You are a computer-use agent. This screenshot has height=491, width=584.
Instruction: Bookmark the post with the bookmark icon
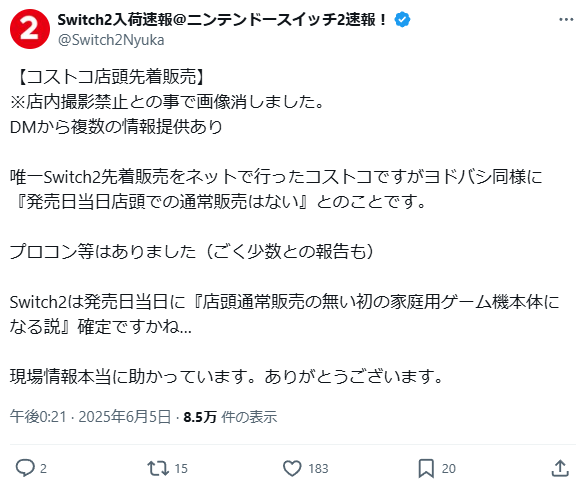[x=426, y=468]
